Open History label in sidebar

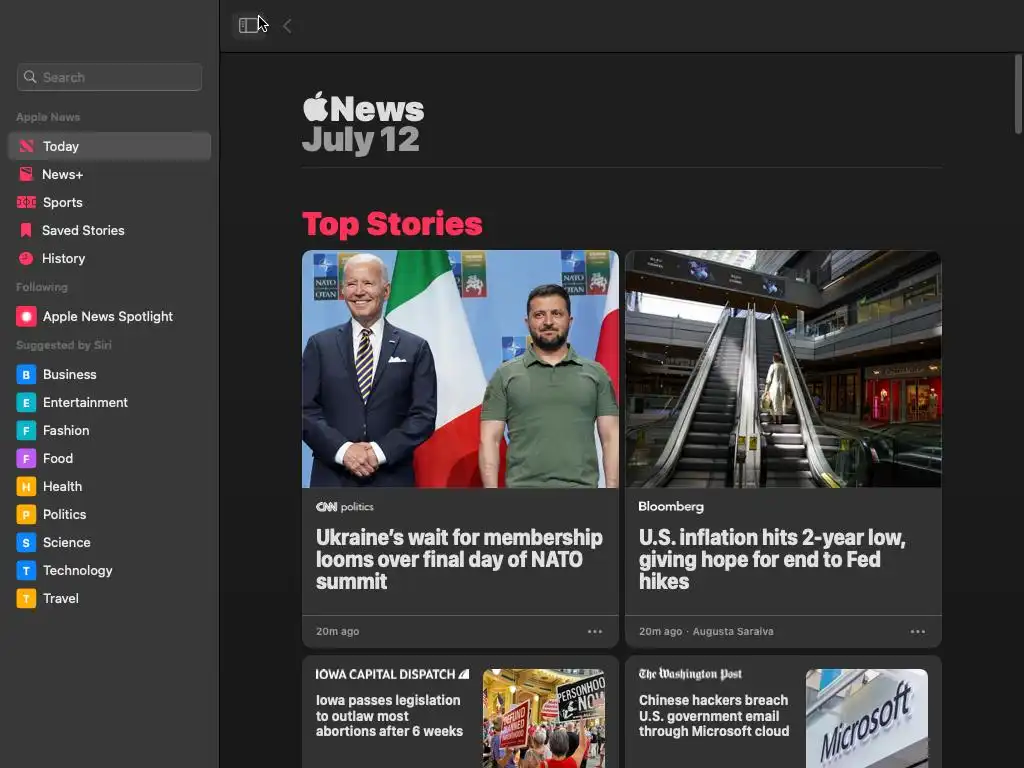tap(63, 259)
